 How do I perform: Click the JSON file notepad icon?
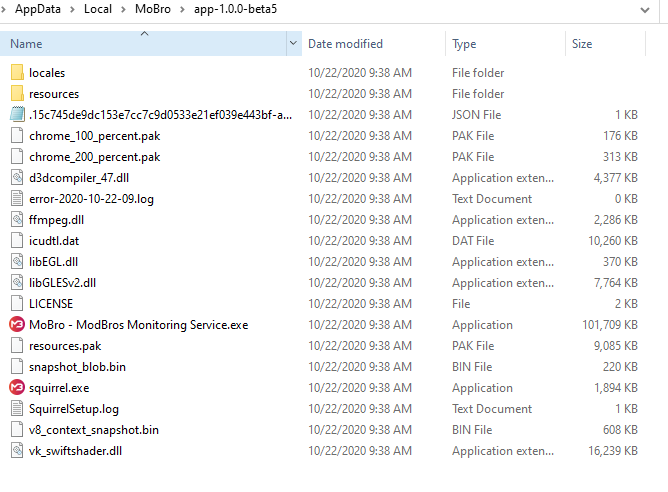click(17, 114)
